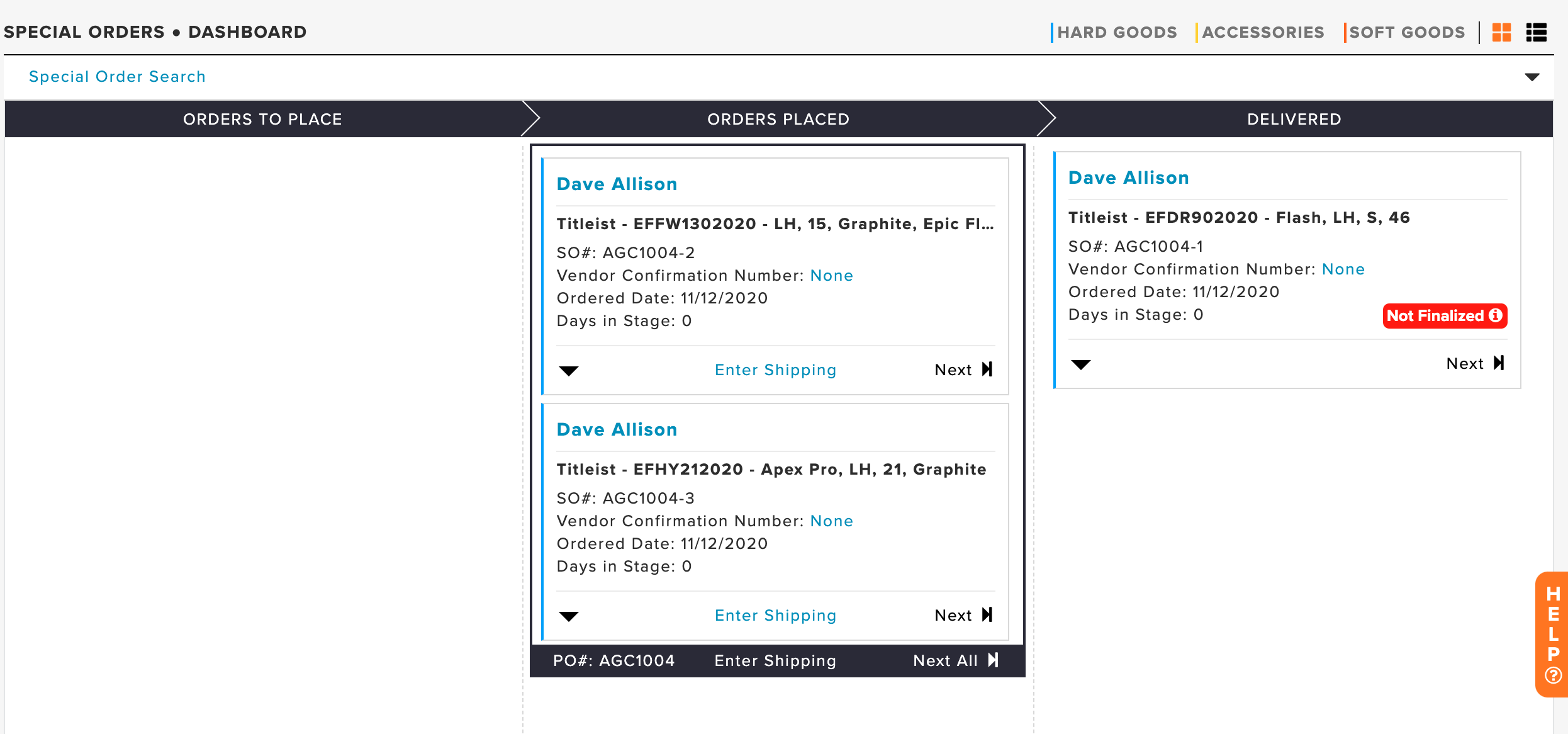Open Dave Allison name on EFHY212020 card
The height and width of the screenshot is (734, 1568).
617,429
